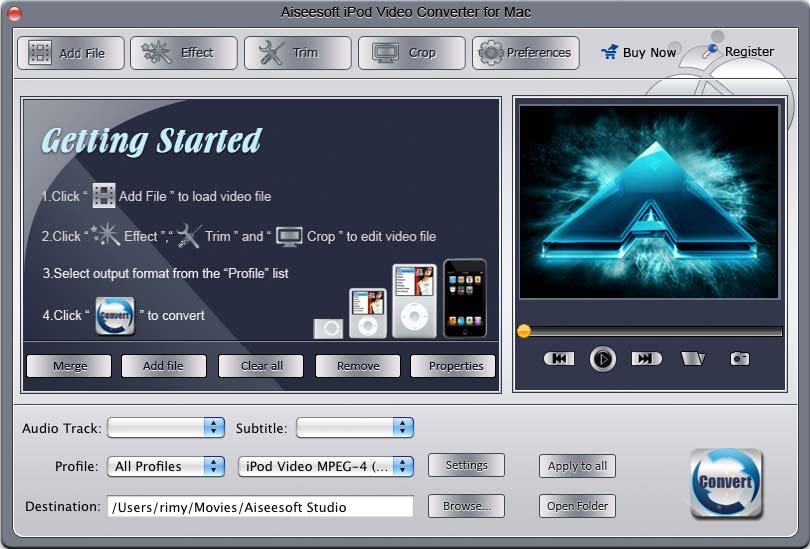Click the Add File toolbar button
The width and height of the screenshot is (810, 549).
point(70,53)
